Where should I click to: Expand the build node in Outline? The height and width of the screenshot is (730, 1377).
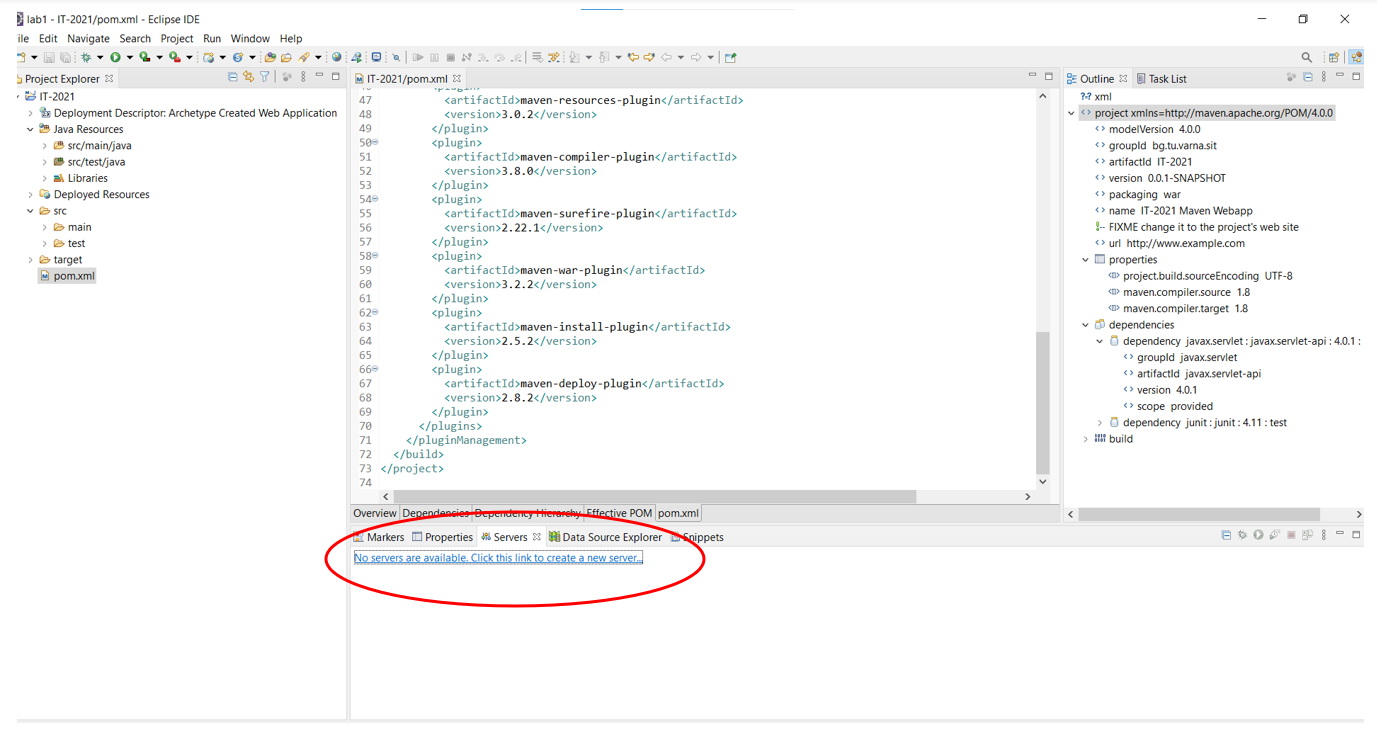coord(1085,439)
